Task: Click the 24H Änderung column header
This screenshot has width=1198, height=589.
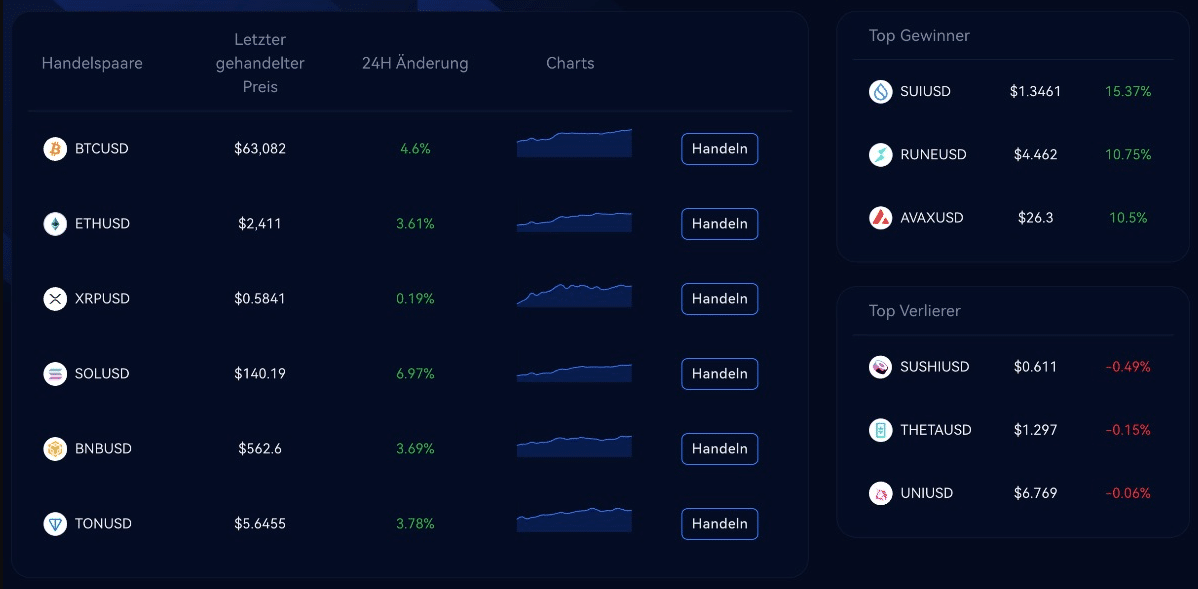Action: click(x=415, y=63)
